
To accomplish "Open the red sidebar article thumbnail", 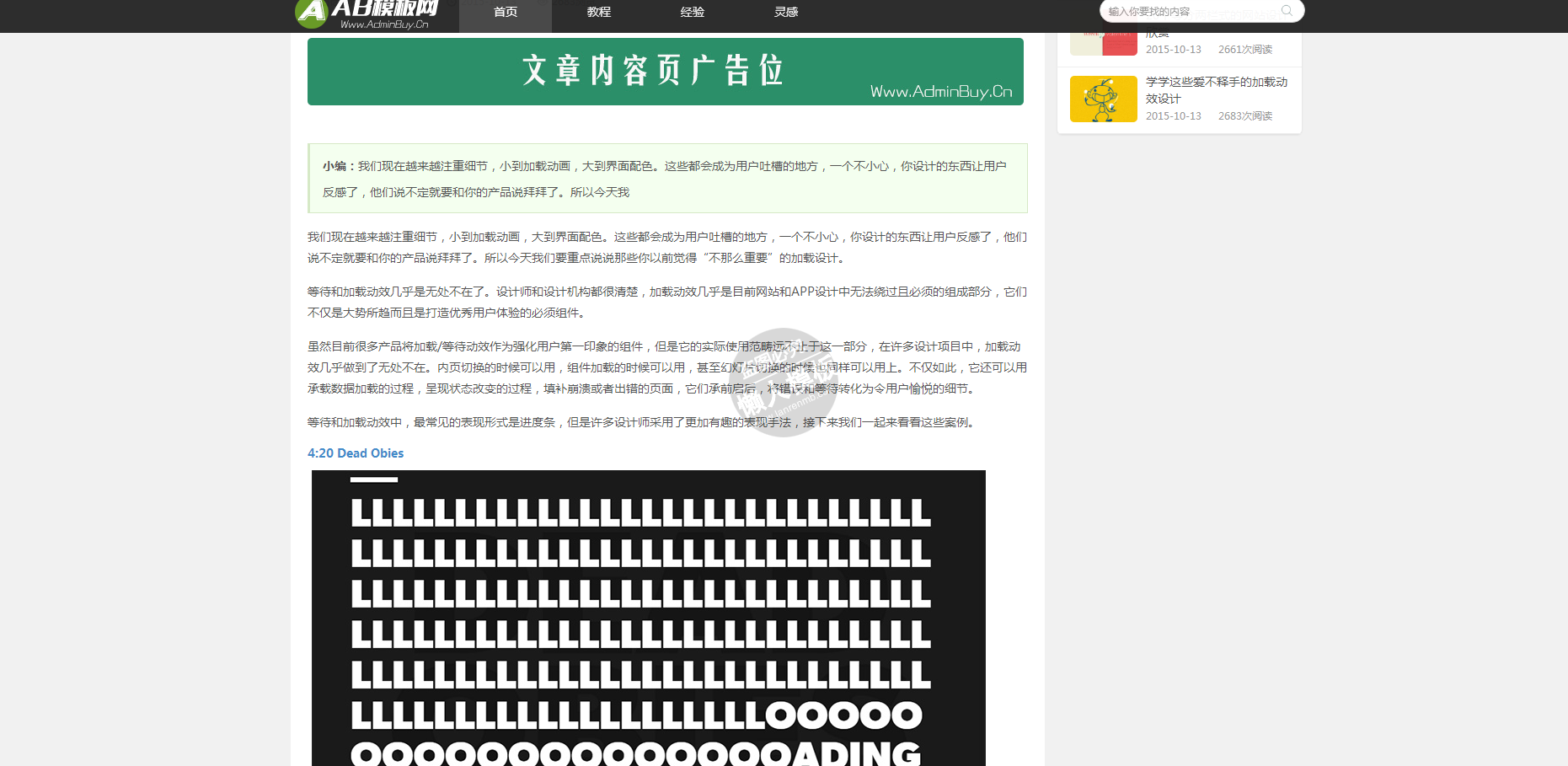I will [1104, 44].
